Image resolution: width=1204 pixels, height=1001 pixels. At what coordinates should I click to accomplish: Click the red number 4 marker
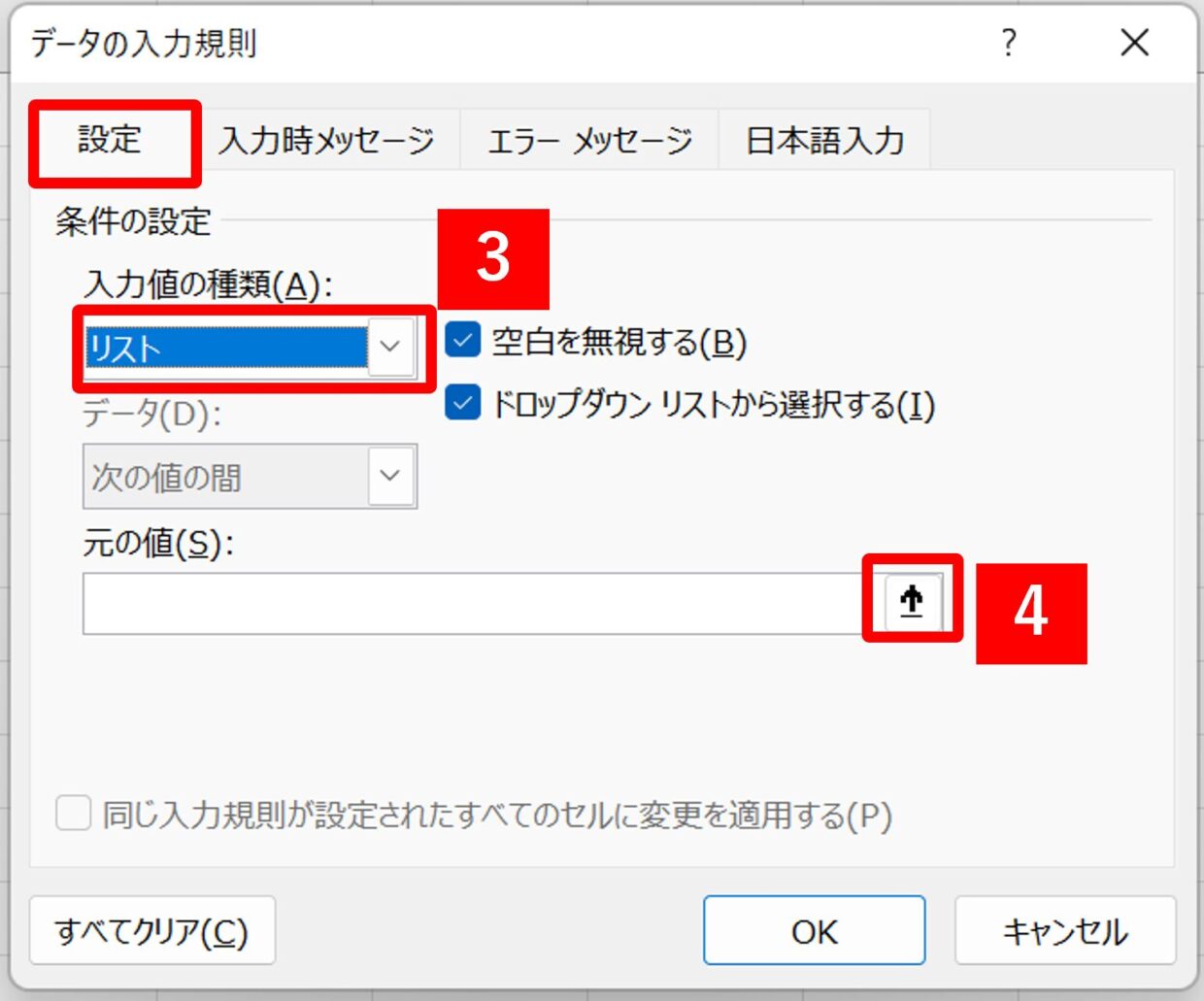tap(1031, 613)
